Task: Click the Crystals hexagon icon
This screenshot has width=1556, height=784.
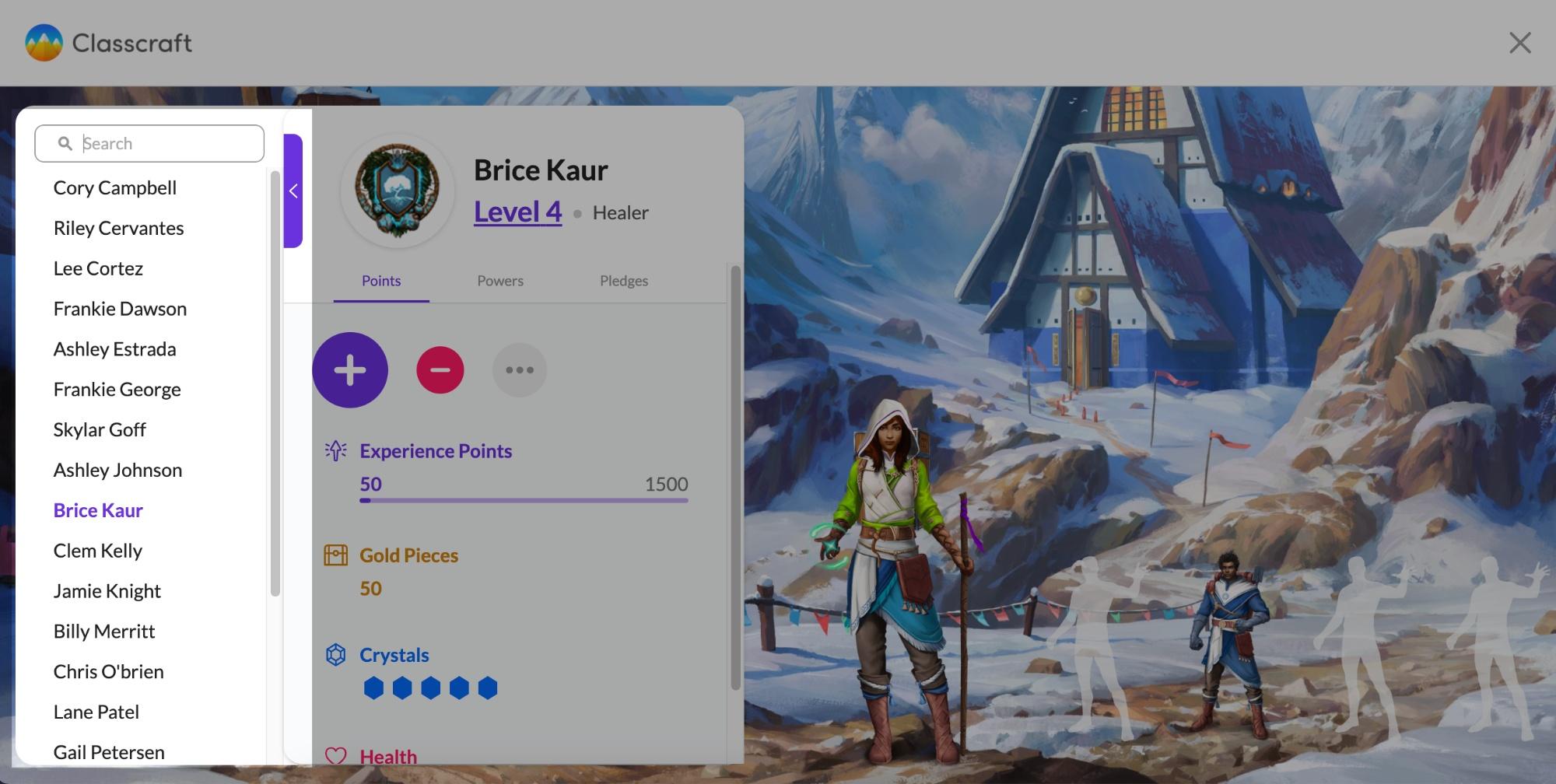Action: [x=335, y=655]
